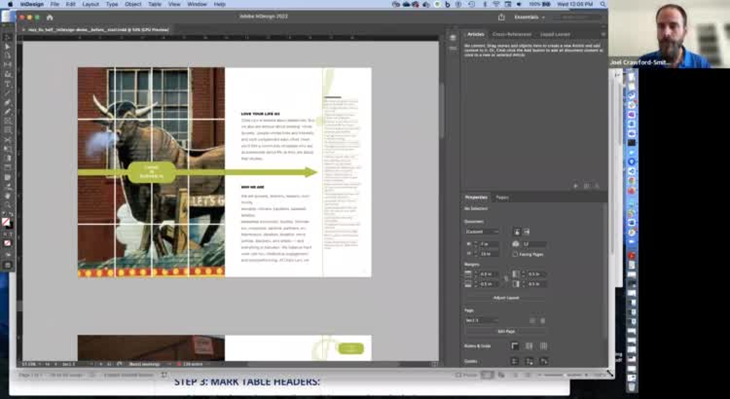
Task: Select the Free Transform tool
Action: [x=7, y=149]
